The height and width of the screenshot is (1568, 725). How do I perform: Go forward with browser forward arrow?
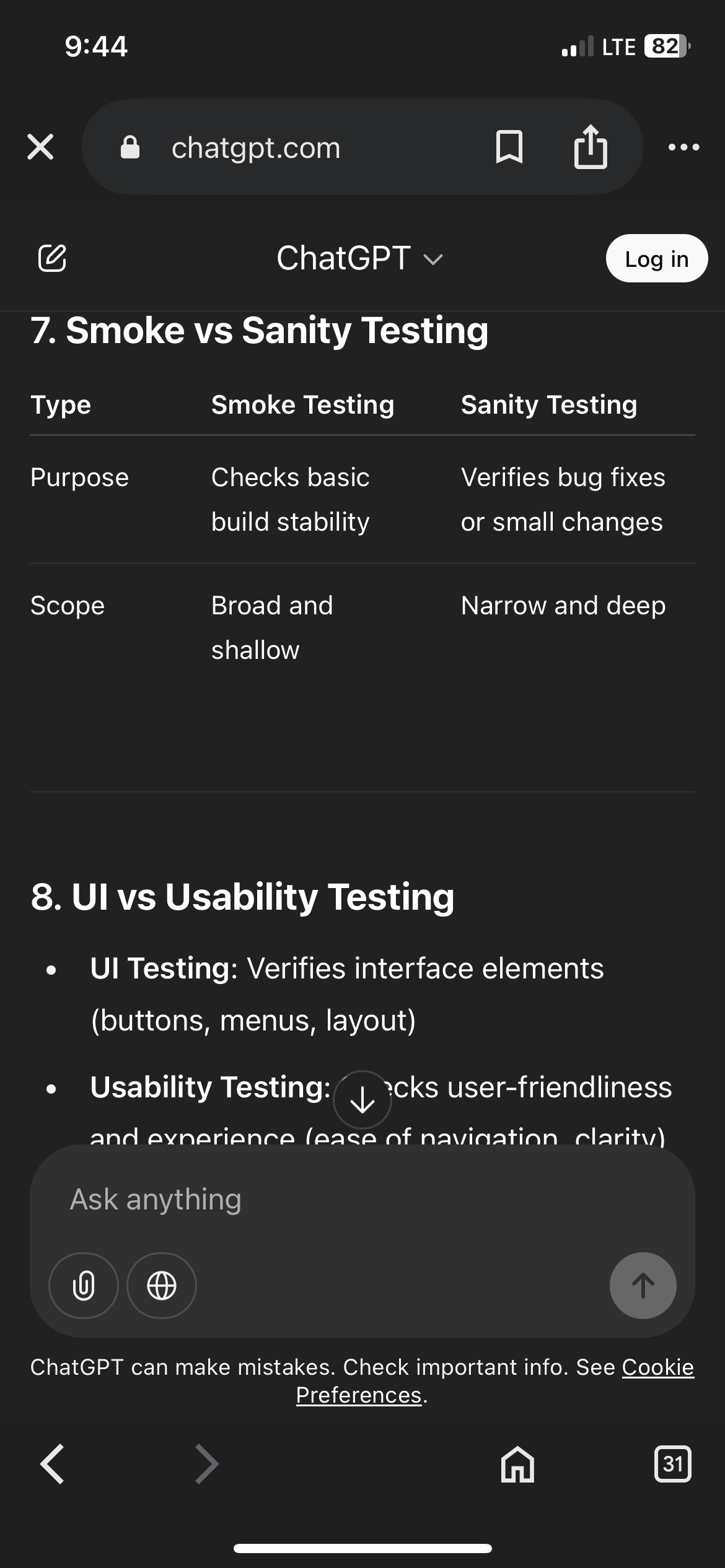pos(207,1464)
